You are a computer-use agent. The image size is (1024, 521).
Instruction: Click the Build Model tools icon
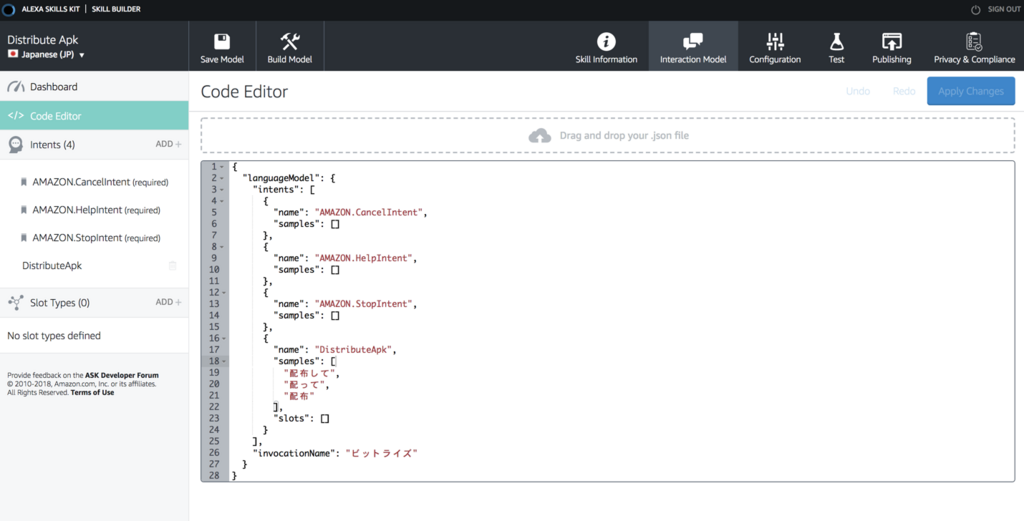[290, 41]
